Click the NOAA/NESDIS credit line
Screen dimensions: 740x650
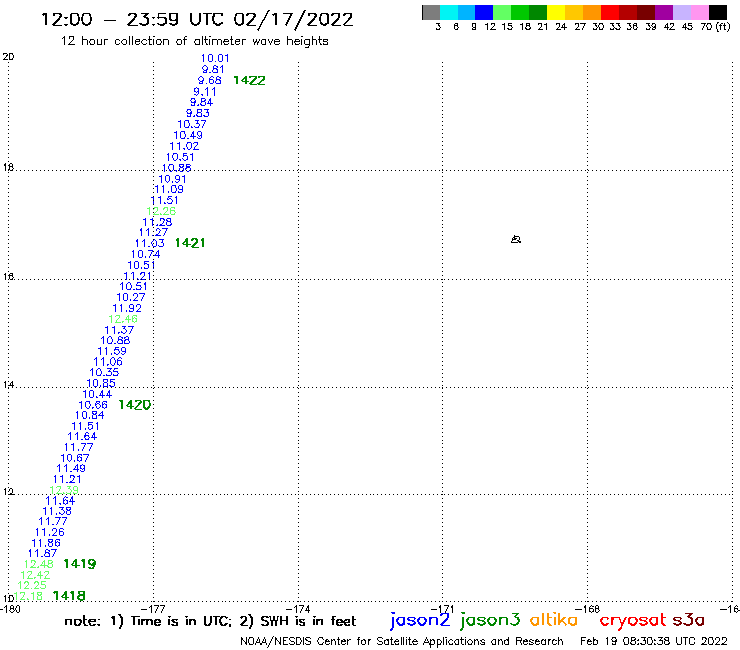click(402, 642)
